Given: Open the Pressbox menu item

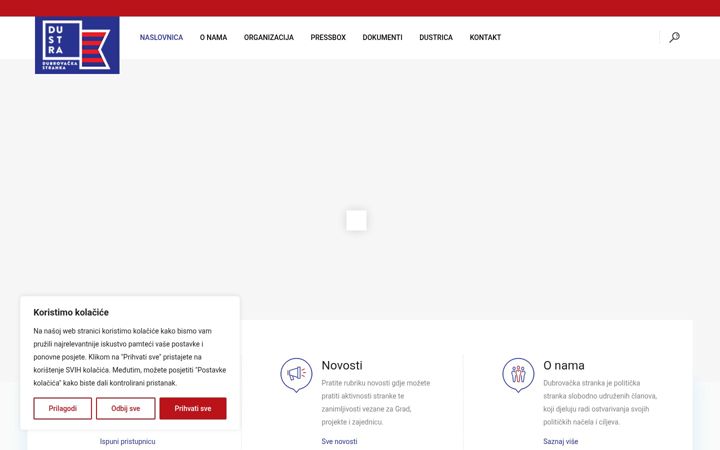Looking at the screenshot, I should click(328, 37).
